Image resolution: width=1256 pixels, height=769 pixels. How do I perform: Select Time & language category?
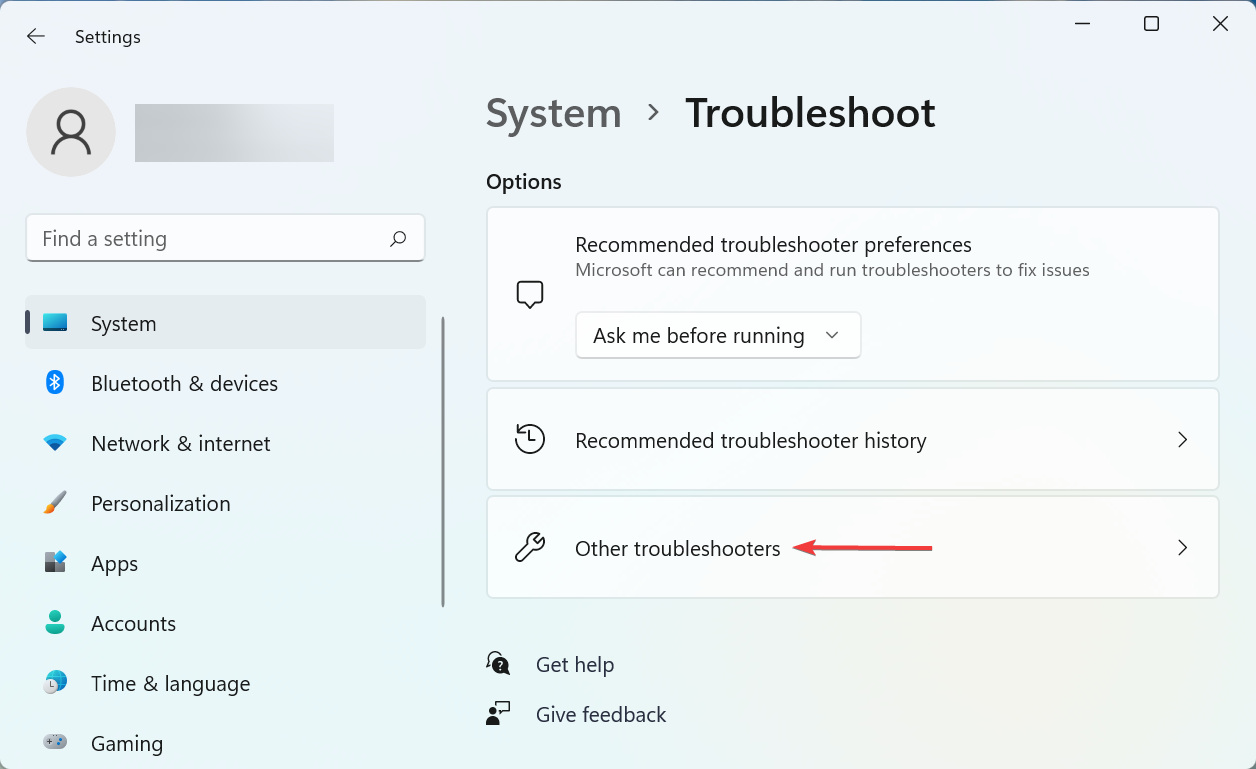[x=226, y=683]
